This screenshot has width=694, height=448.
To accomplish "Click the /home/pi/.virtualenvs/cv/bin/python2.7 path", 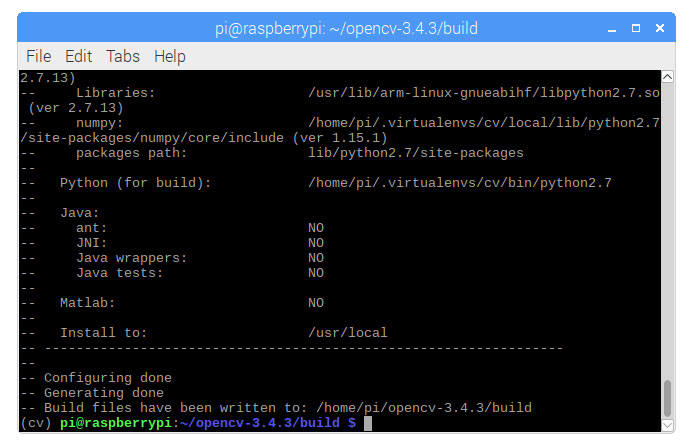I will point(460,183).
